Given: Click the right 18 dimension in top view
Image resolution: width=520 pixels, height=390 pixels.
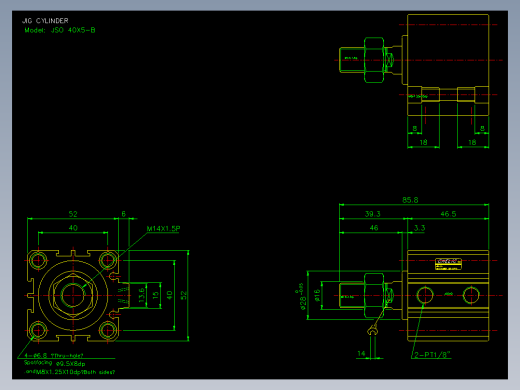Looking at the screenshot, I should click(472, 142).
